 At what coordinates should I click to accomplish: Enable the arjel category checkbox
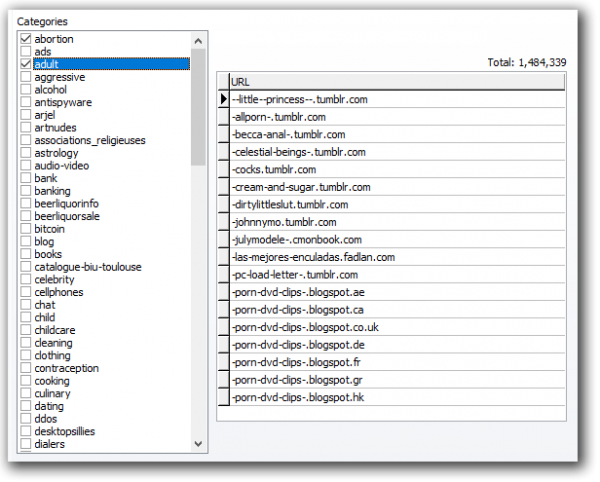26,114
